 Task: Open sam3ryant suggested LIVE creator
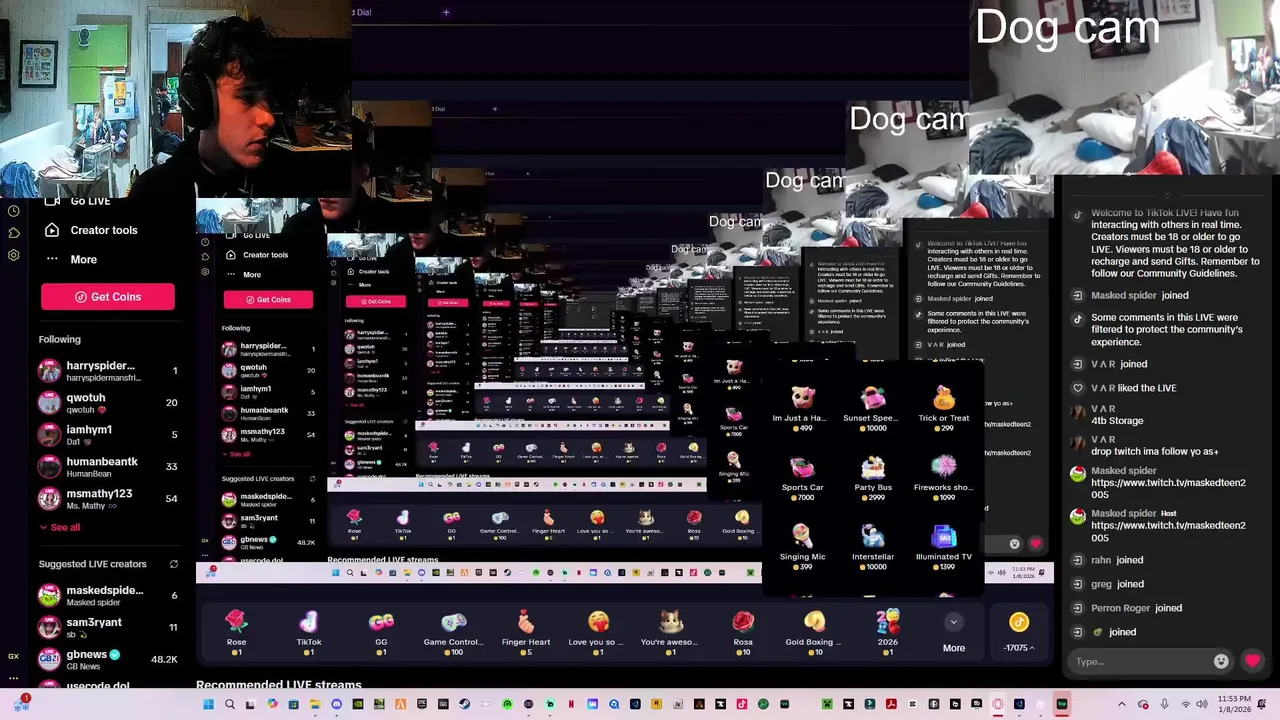[x=108, y=628]
